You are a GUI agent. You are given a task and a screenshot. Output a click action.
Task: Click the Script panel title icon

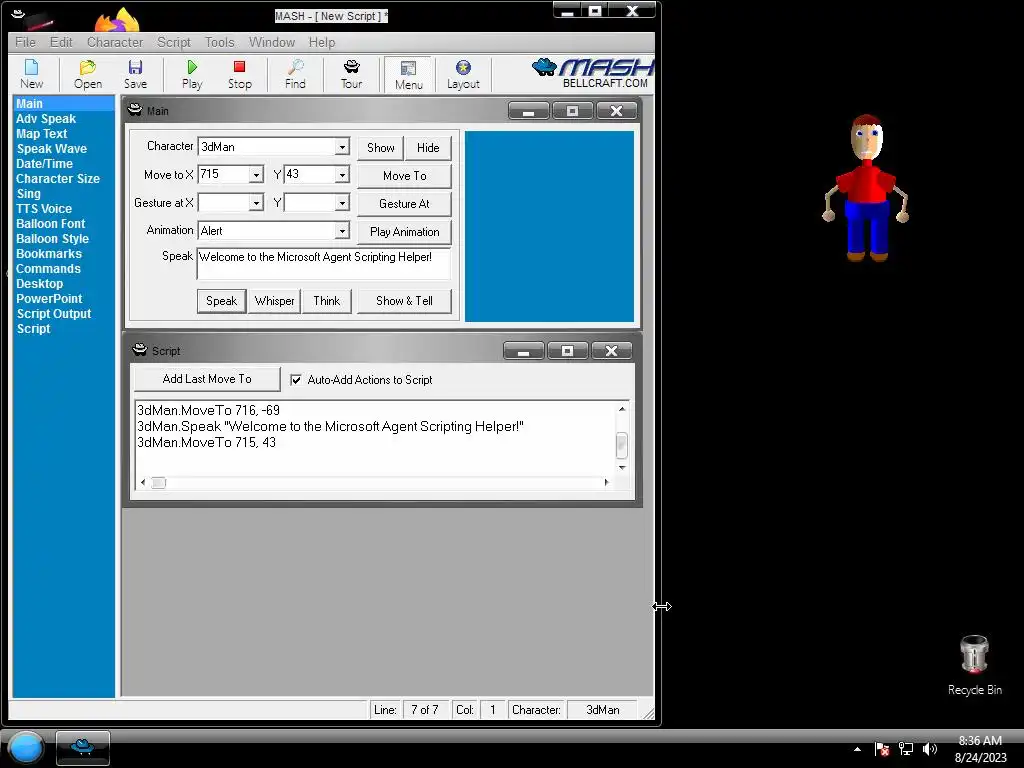click(140, 350)
